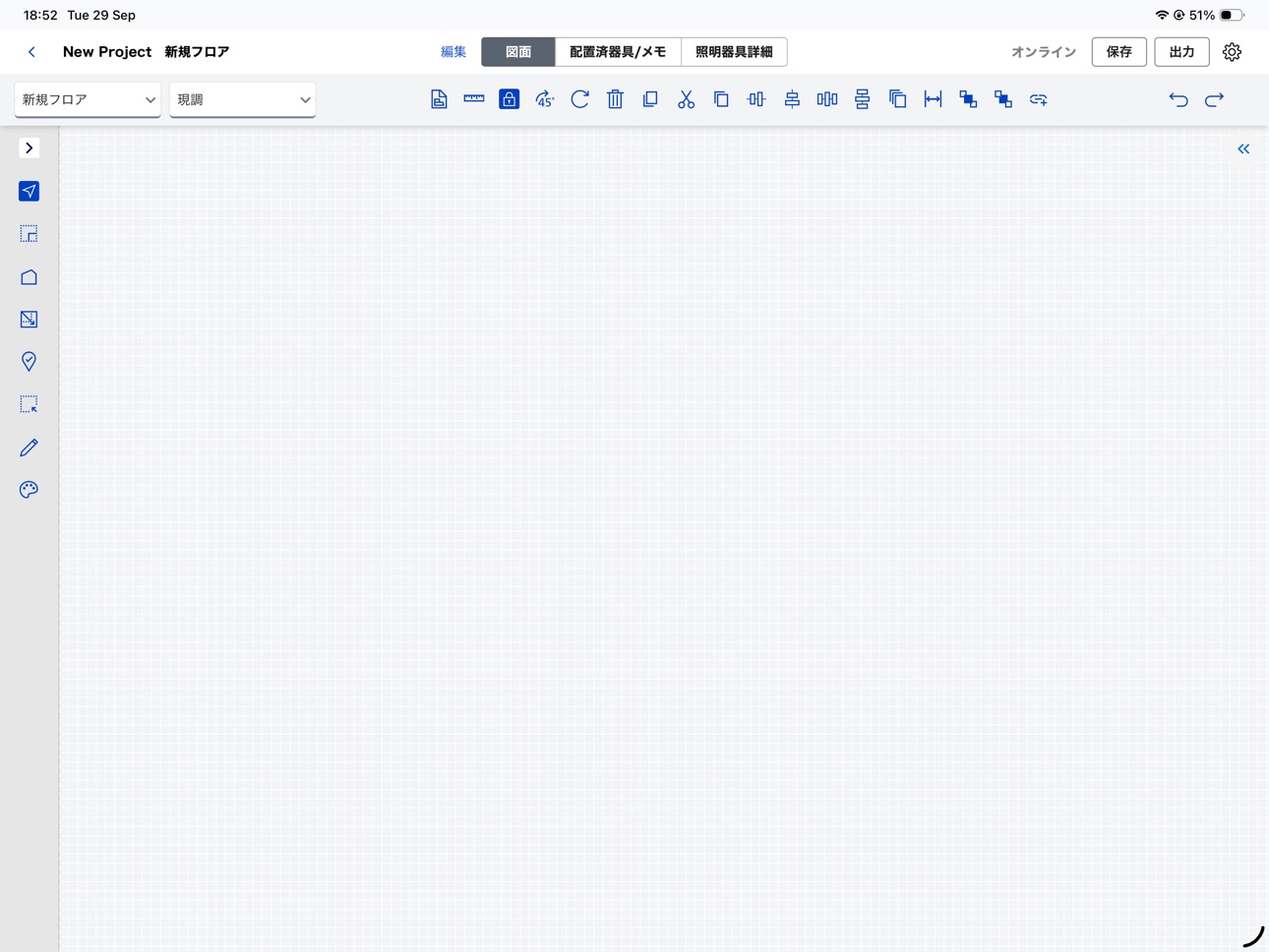Toggle the lock icon in toolbar
Image resolution: width=1269 pixels, height=952 pixels.
pos(509,99)
